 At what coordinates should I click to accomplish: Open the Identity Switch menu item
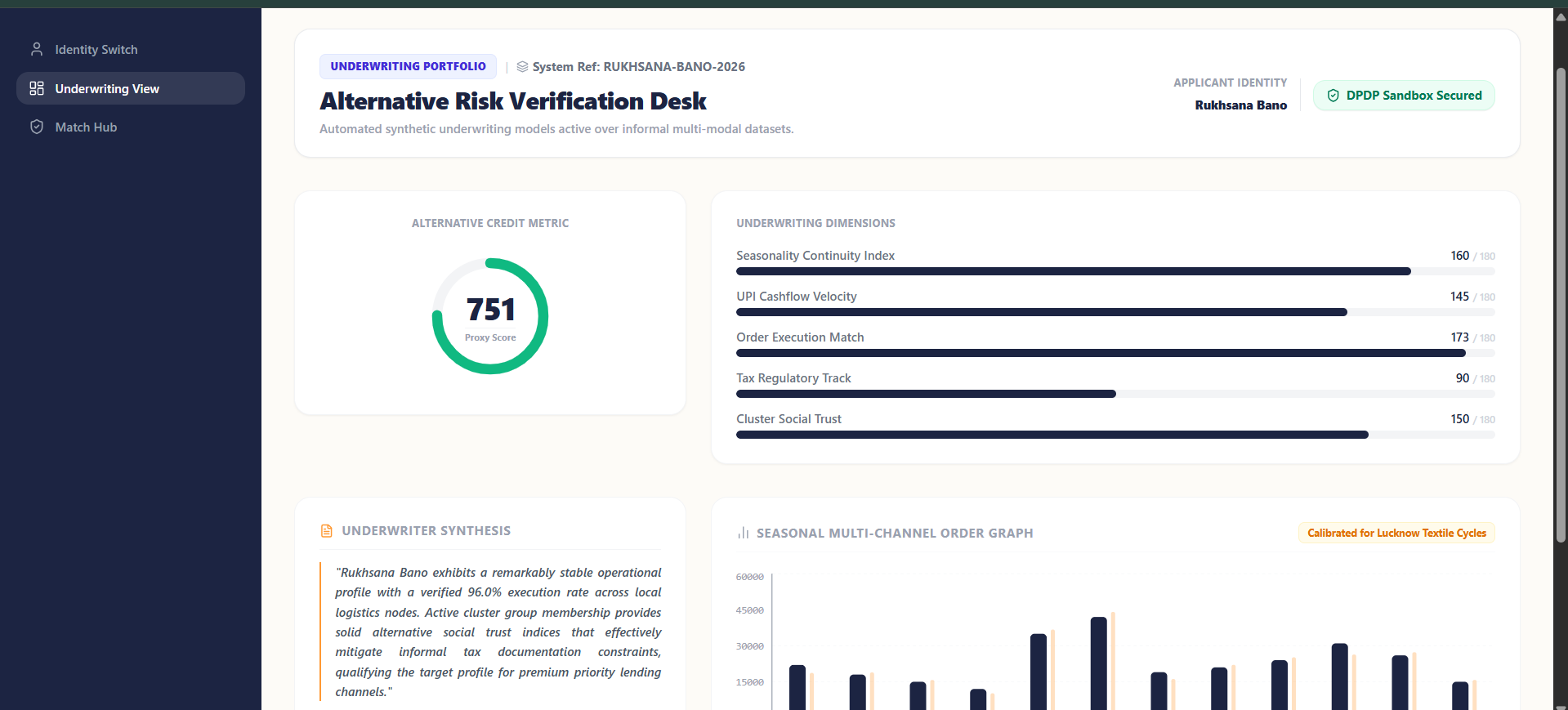coord(131,50)
